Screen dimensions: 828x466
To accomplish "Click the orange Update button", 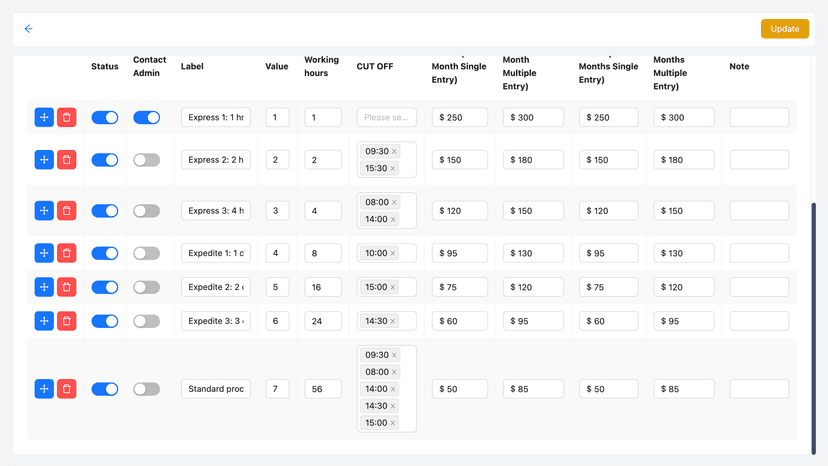I will tap(785, 29).
